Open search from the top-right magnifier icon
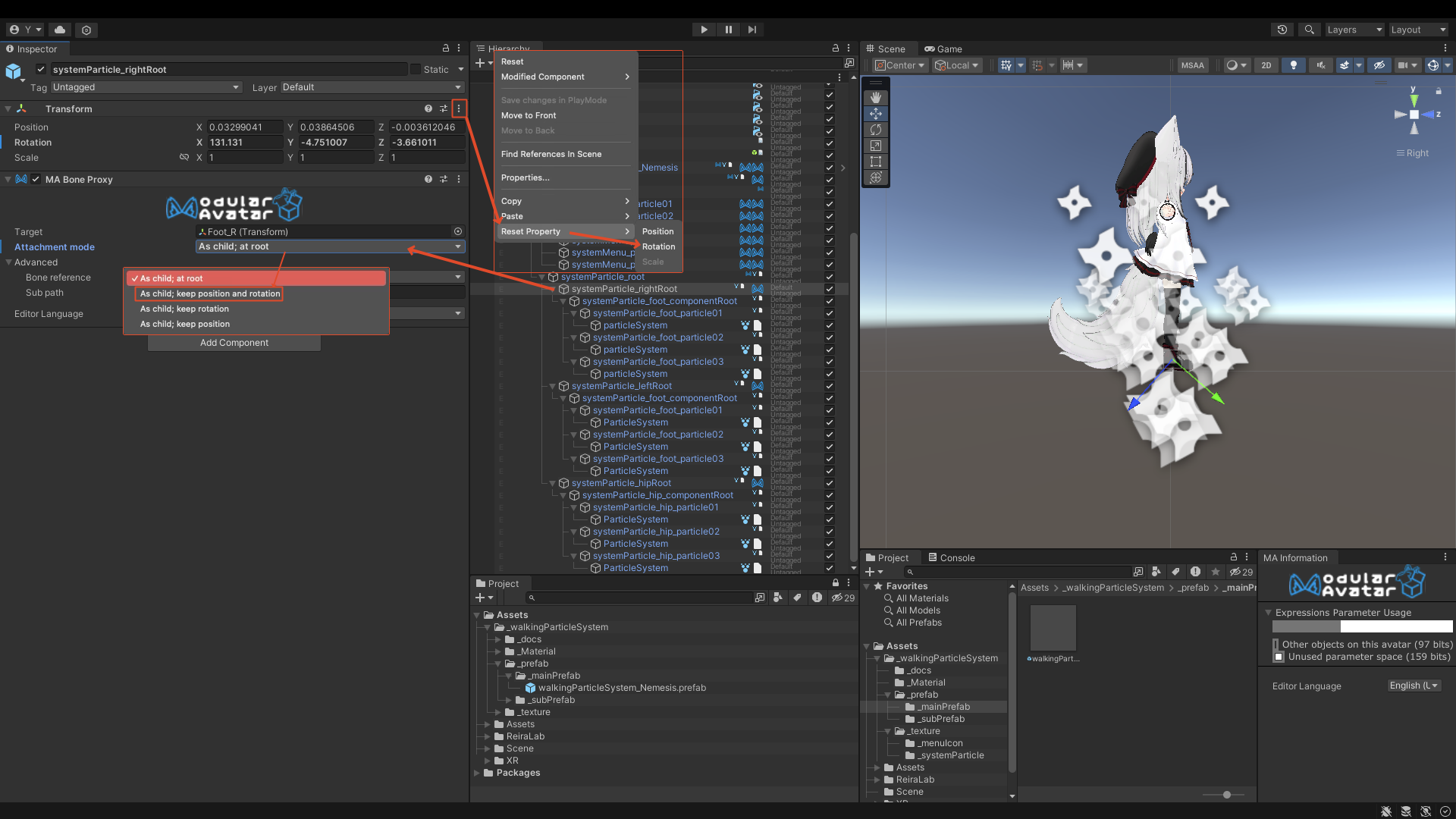This screenshot has width=1456, height=819. [1309, 30]
